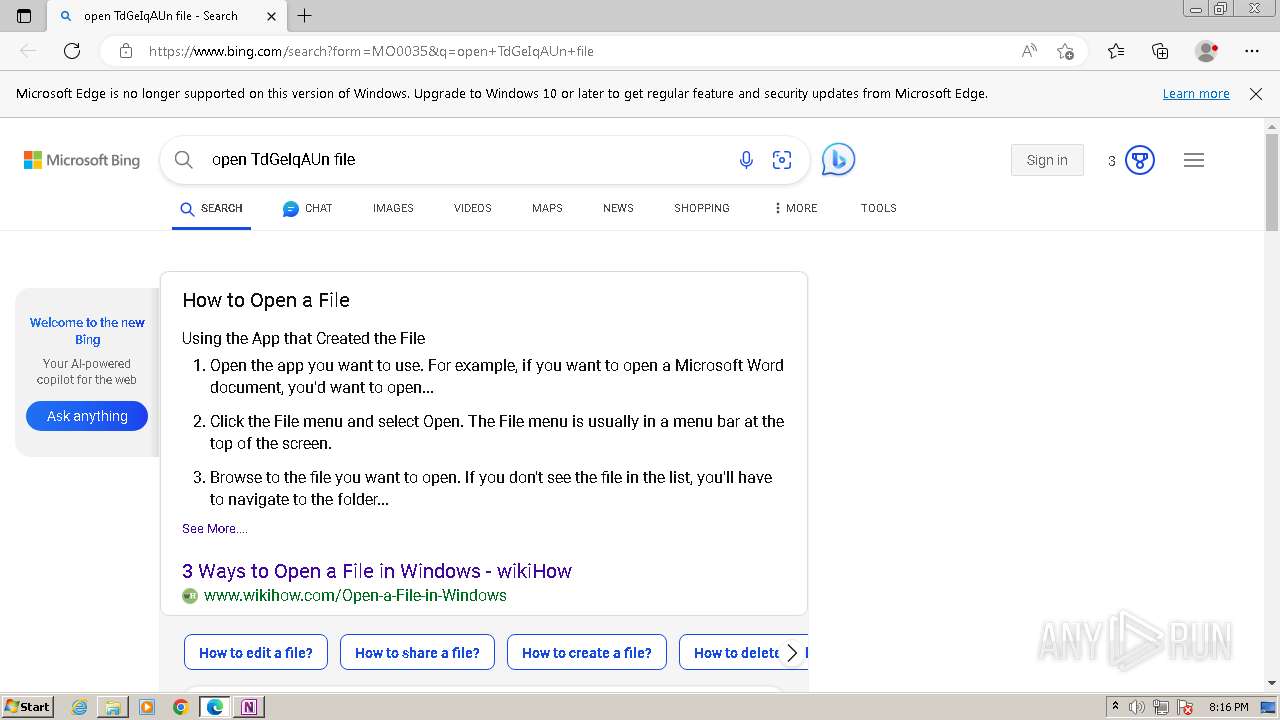
Task: Open Read aloud icon in address bar
Action: (x=1029, y=51)
